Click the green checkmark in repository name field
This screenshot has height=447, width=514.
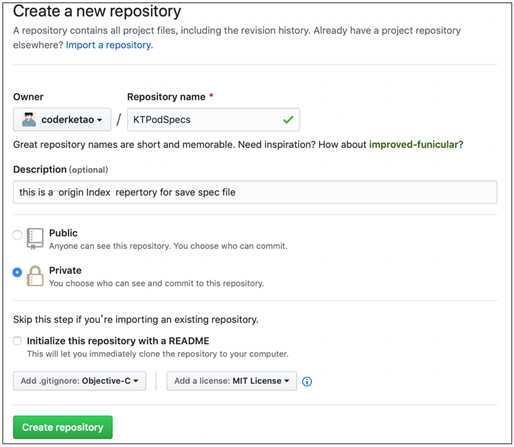[288, 119]
